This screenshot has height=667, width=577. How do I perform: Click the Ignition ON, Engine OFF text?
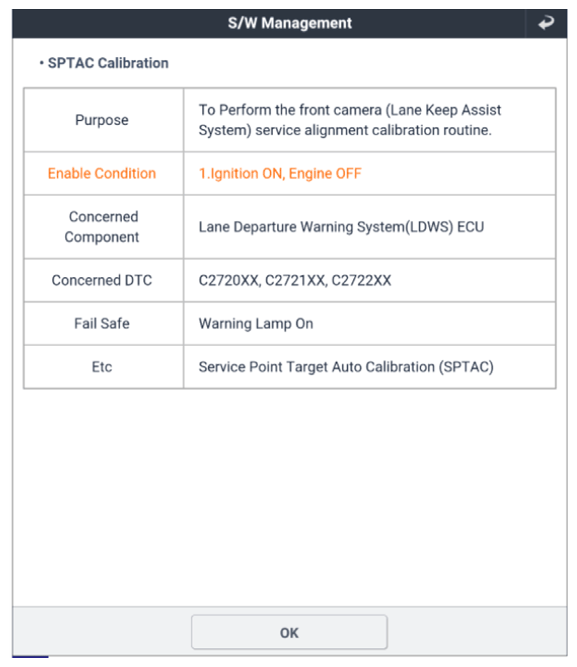(x=280, y=174)
